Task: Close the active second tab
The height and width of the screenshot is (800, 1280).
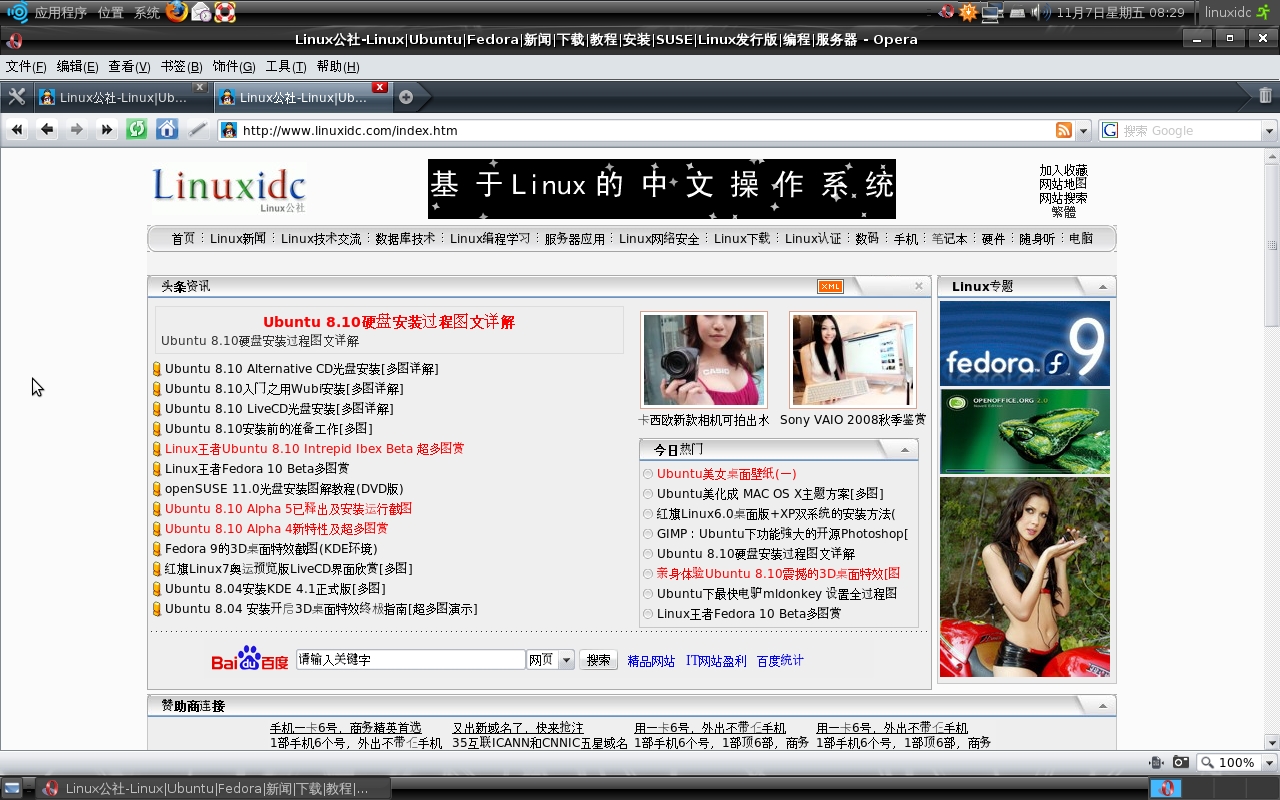Action: [379, 87]
